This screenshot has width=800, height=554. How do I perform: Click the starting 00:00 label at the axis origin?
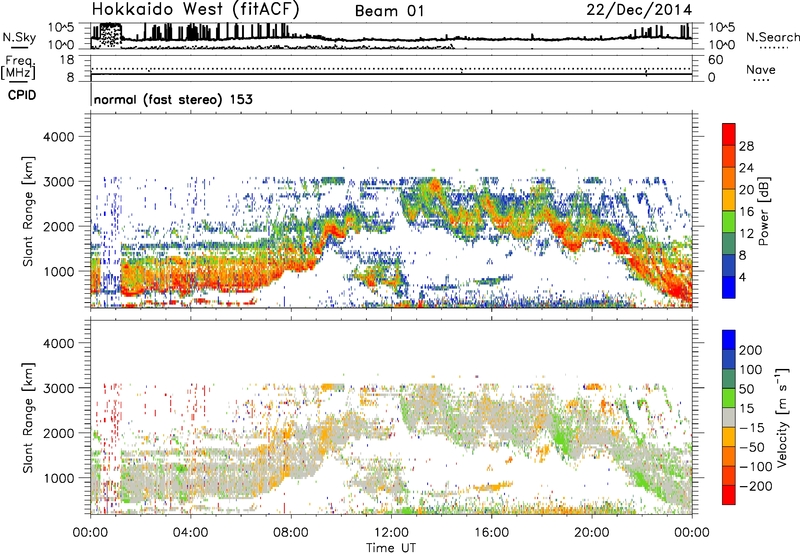[x=90, y=533]
